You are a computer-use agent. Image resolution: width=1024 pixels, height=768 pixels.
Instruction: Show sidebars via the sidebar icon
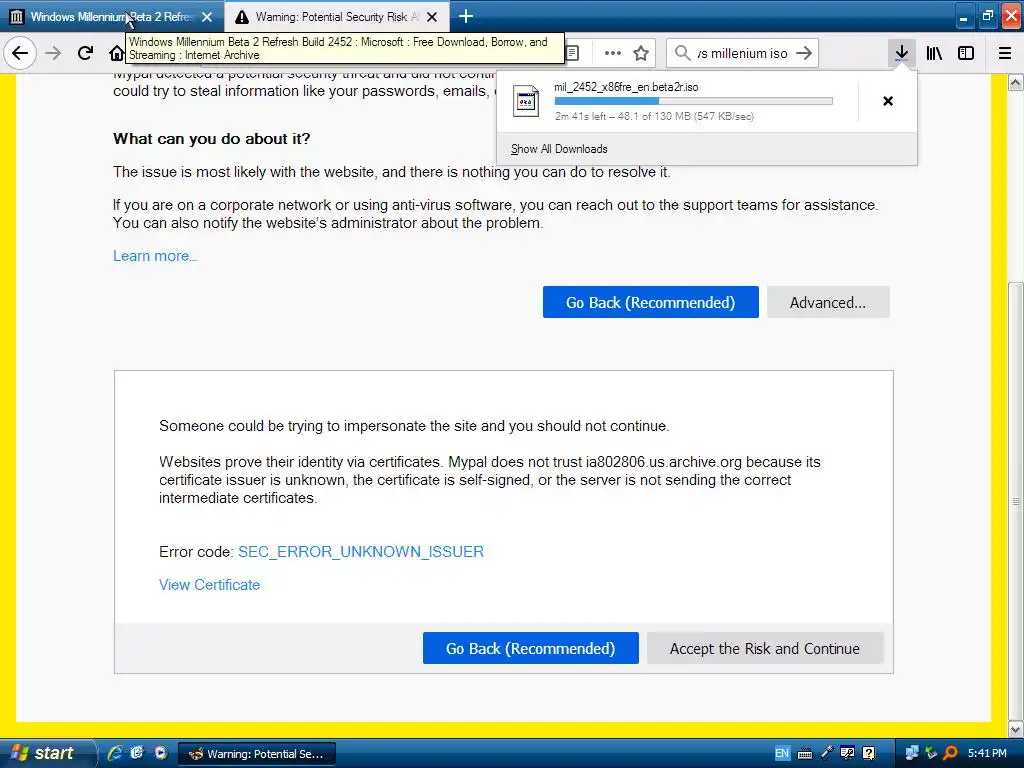coord(966,53)
